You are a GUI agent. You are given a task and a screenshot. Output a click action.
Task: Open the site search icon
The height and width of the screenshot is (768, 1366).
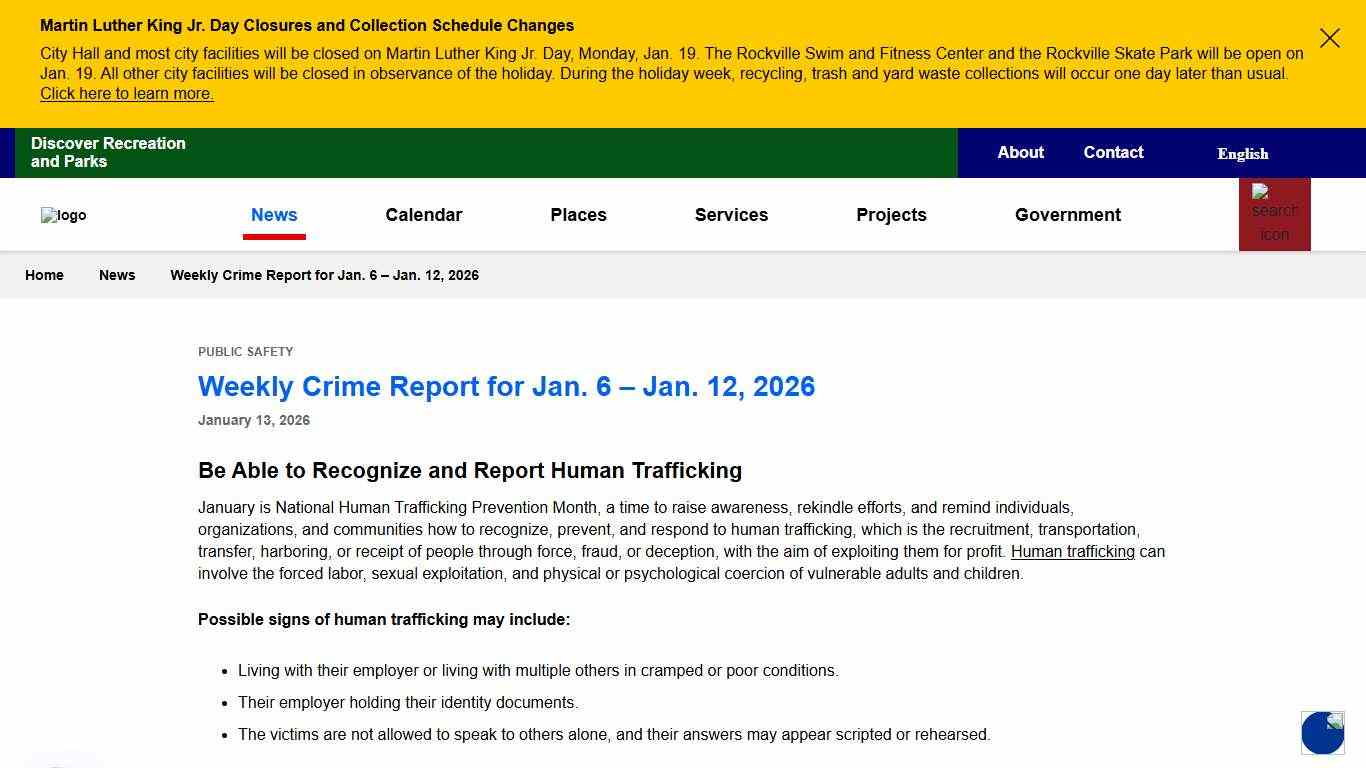pyautogui.click(x=1275, y=214)
